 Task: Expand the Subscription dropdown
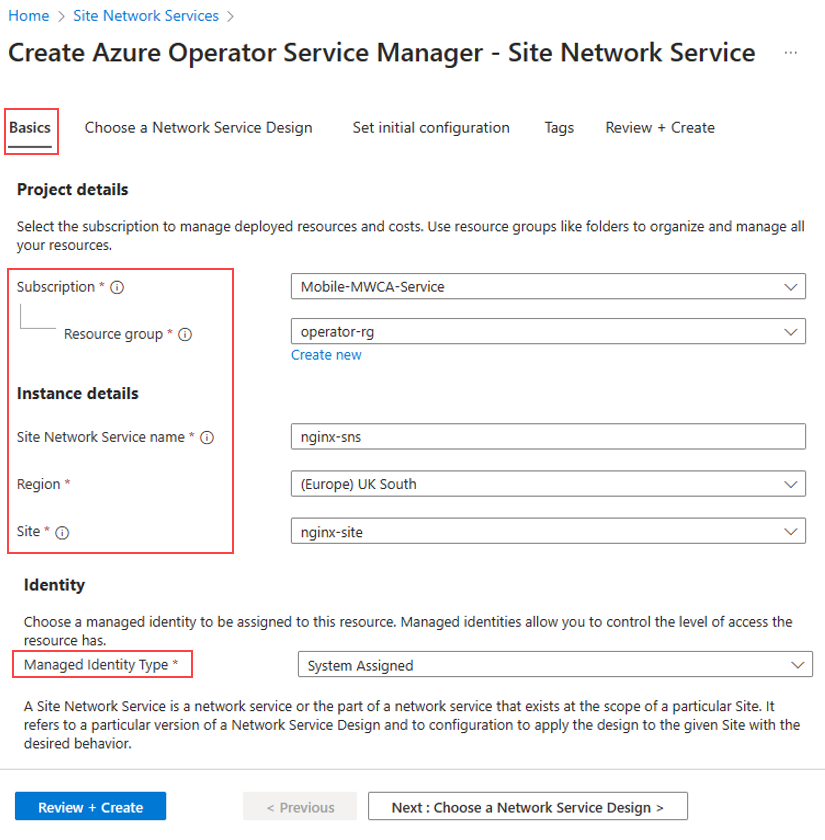coord(547,287)
